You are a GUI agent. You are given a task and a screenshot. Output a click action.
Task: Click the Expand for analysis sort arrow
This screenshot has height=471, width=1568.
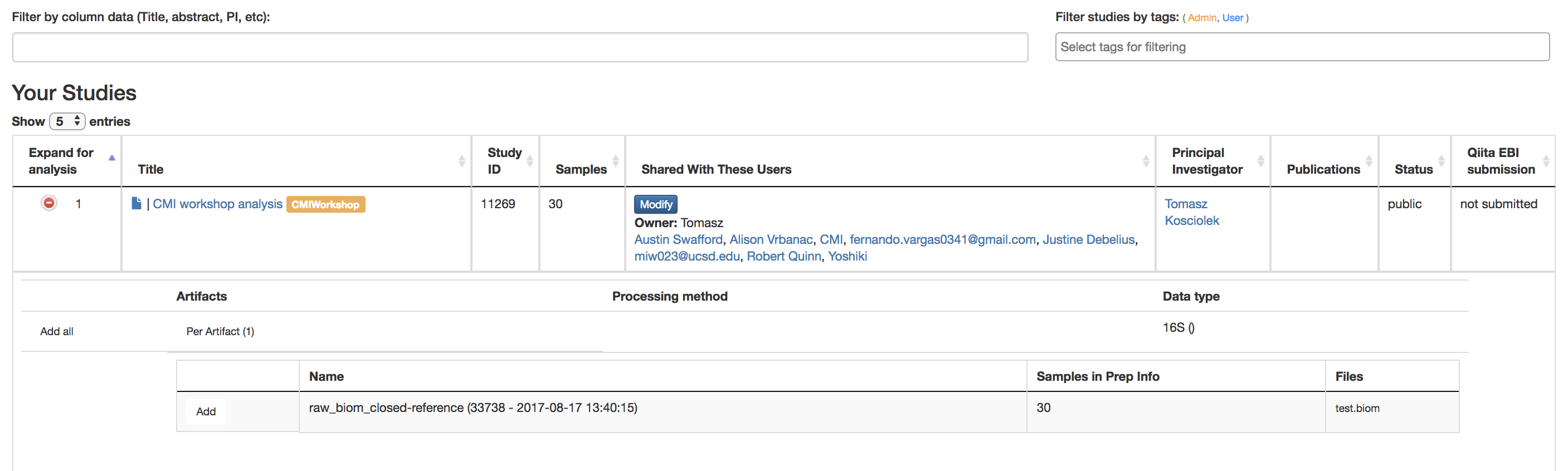pyautogui.click(x=112, y=157)
